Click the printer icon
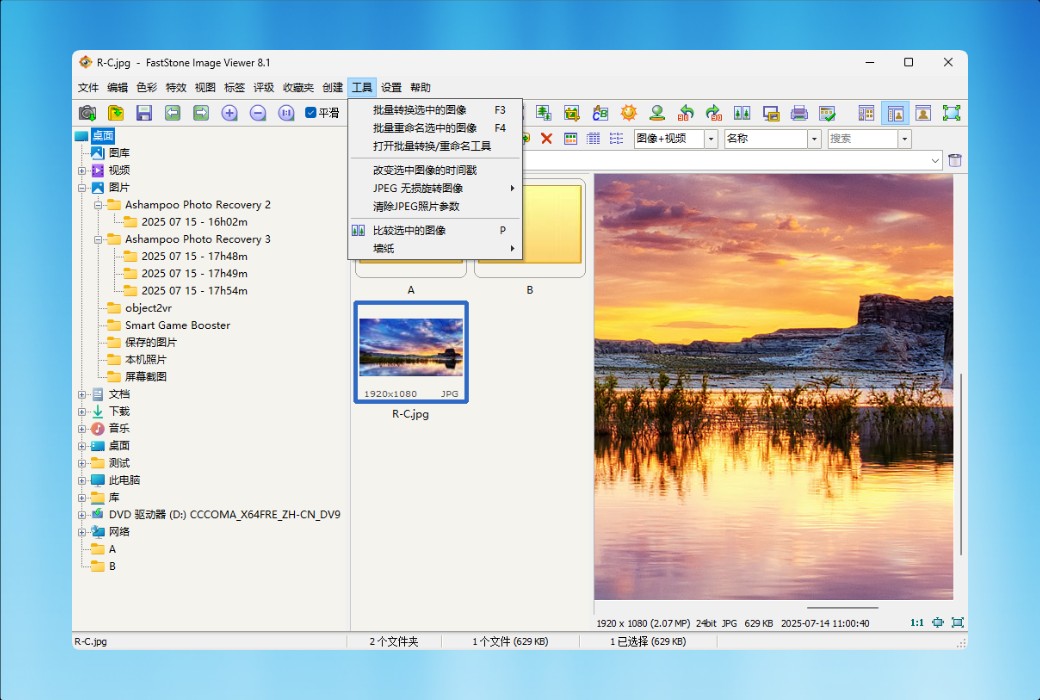 (x=799, y=113)
